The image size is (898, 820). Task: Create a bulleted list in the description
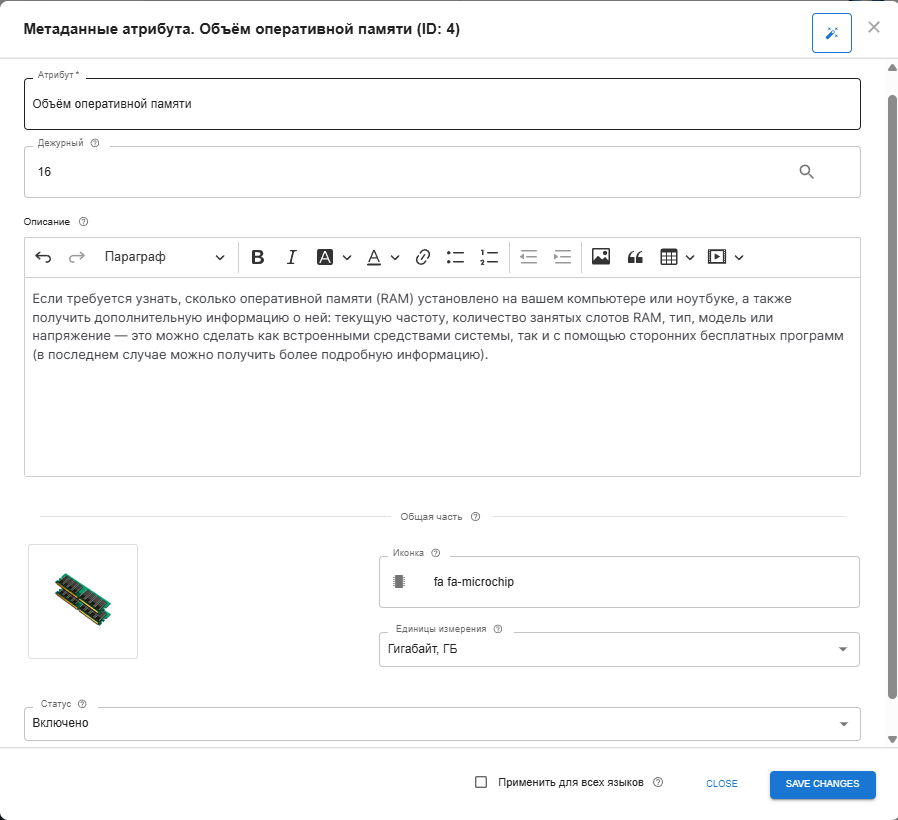pyautogui.click(x=455, y=257)
